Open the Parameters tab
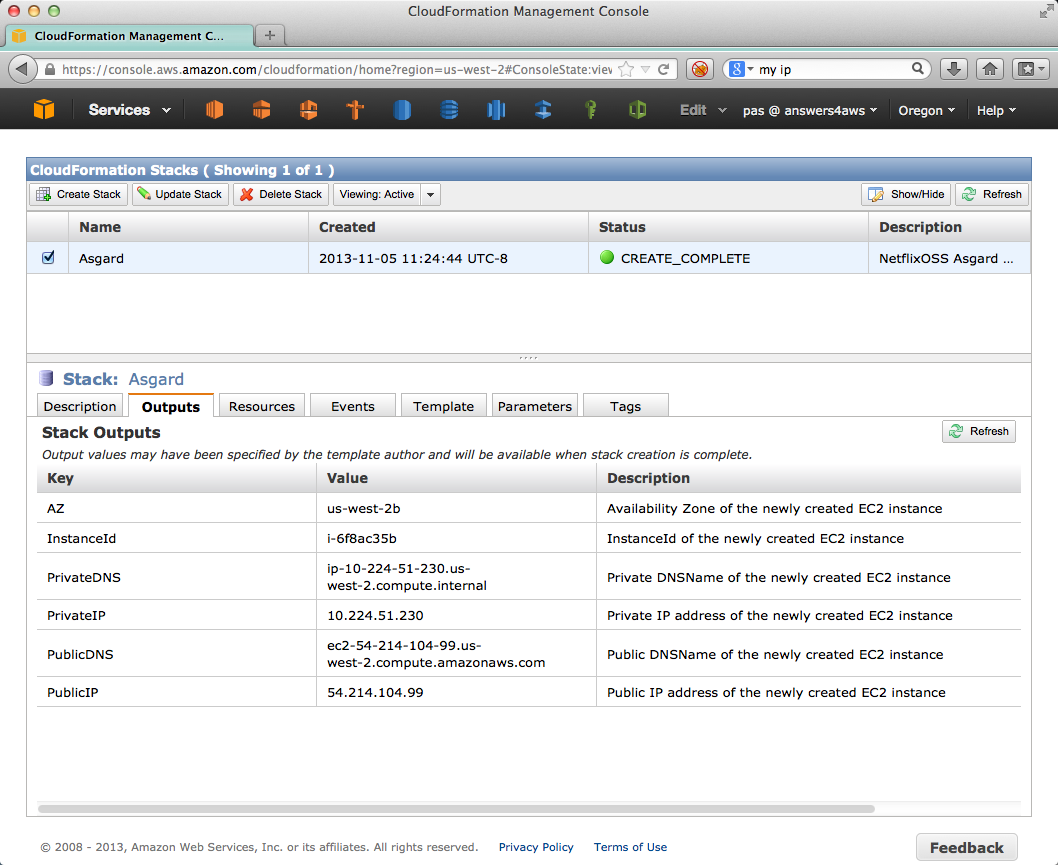1058x865 pixels. click(534, 406)
